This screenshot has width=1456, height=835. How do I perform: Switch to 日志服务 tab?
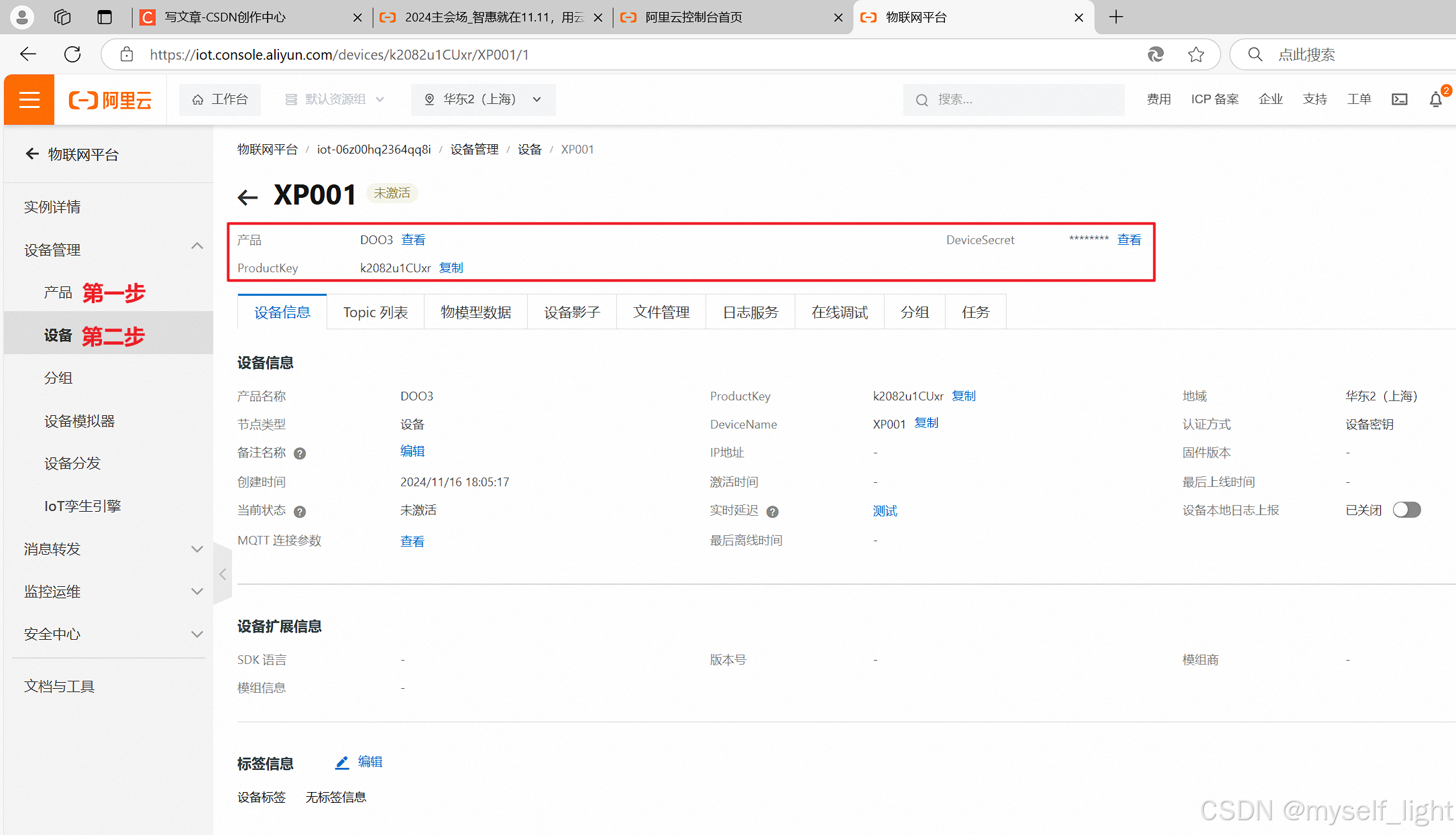750,313
